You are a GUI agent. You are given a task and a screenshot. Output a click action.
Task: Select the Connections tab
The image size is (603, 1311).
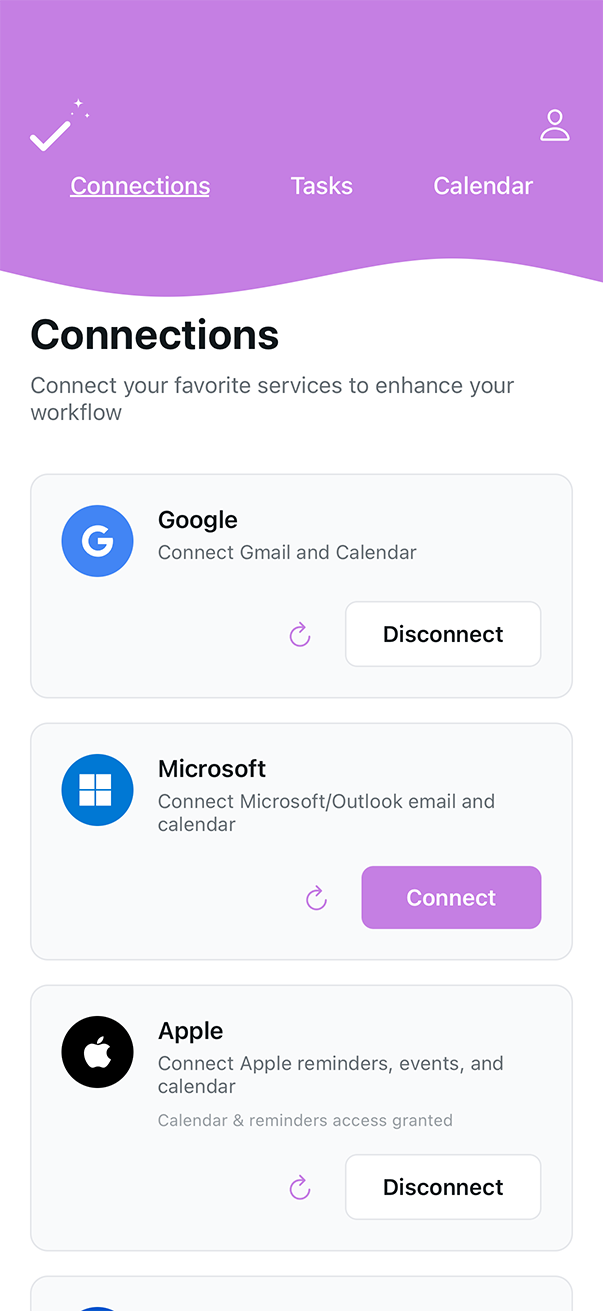pyautogui.click(x=140, y=186)
